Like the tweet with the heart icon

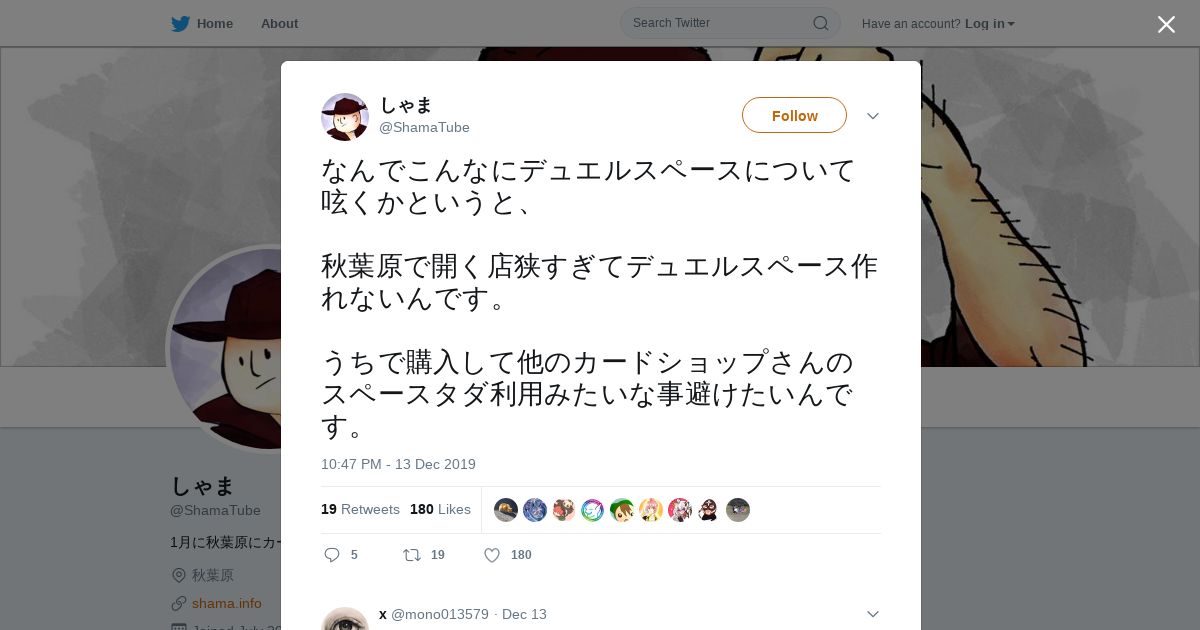click(492, 555)
